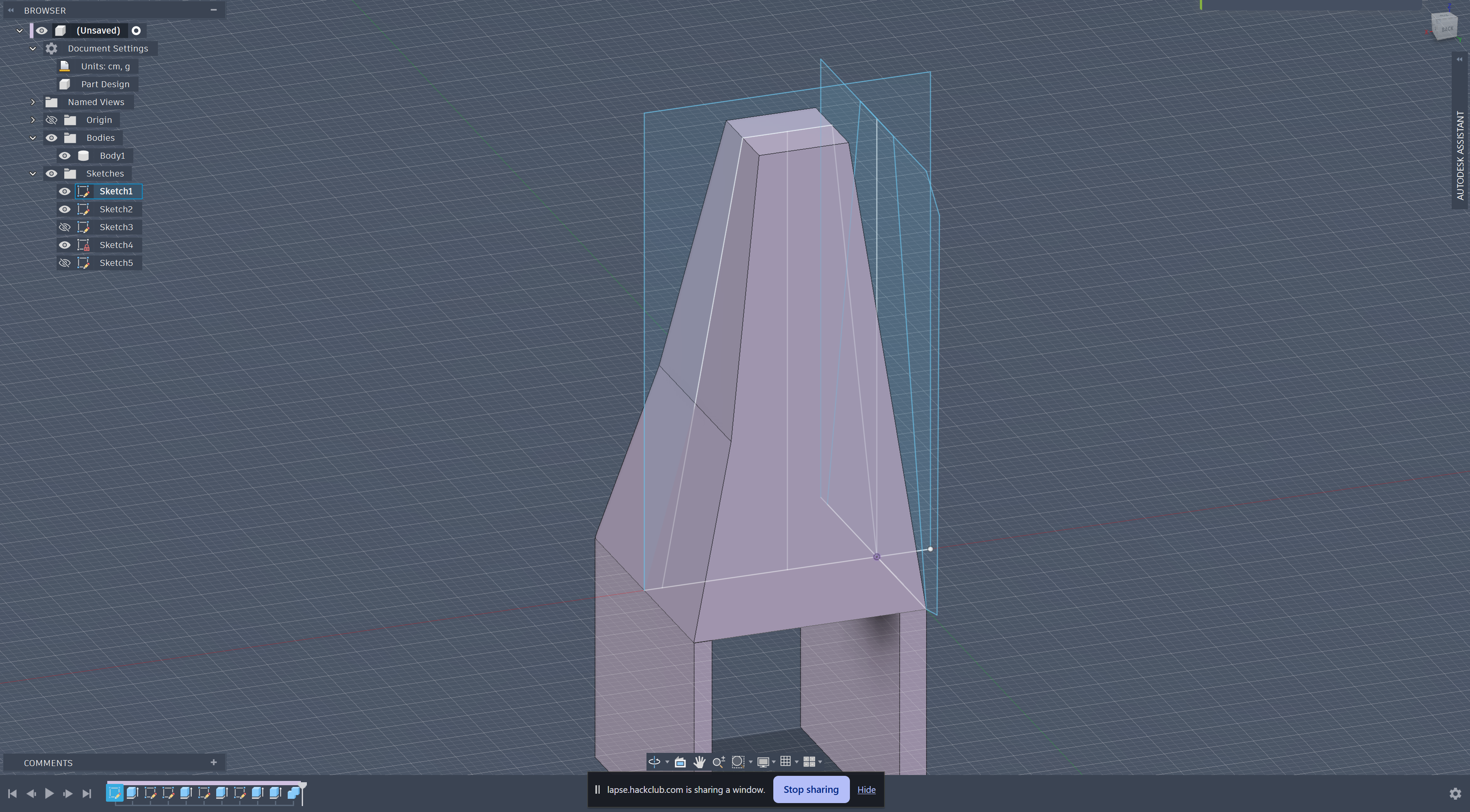1470x812 pixels.
Task: Play the timeline
Action: tap(49, 793)
